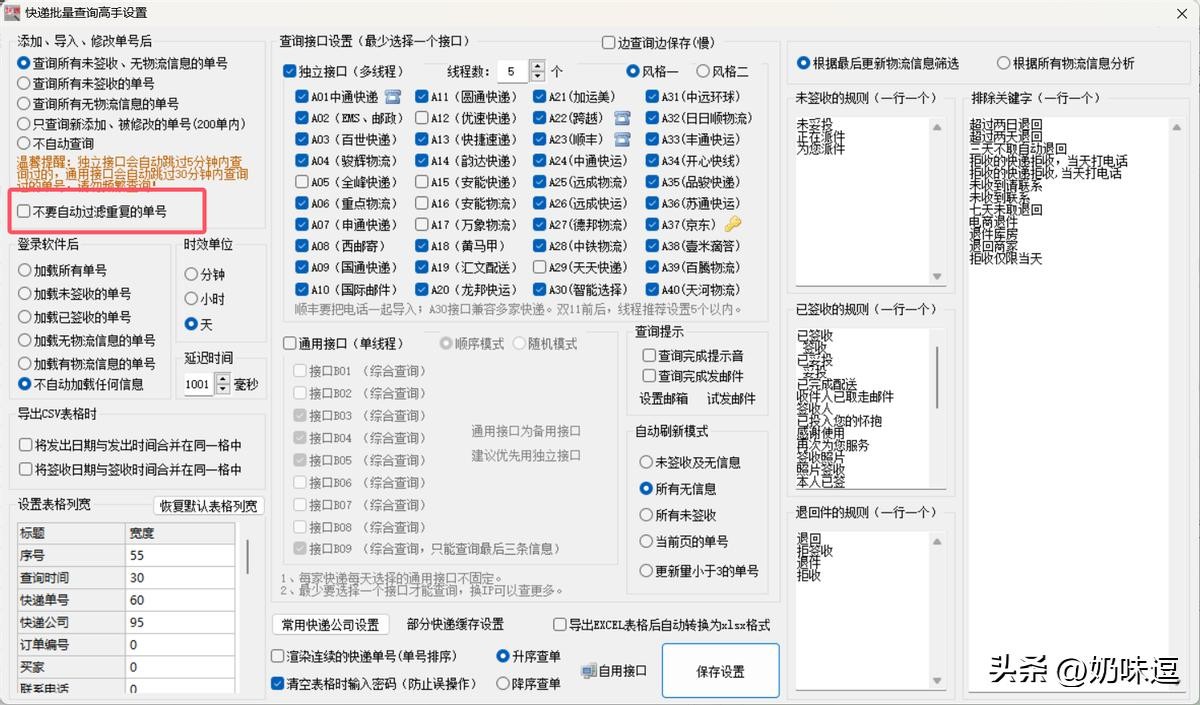This screenshot has width=1200, height=705.
Task: Click the 快递单号 width cell showing 60
Action: coord(181,600)
